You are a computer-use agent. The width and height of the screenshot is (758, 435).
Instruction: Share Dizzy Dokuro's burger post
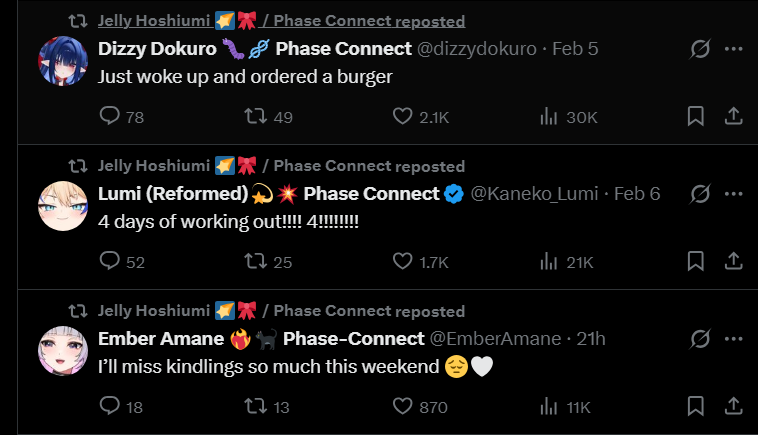(733, 117)
